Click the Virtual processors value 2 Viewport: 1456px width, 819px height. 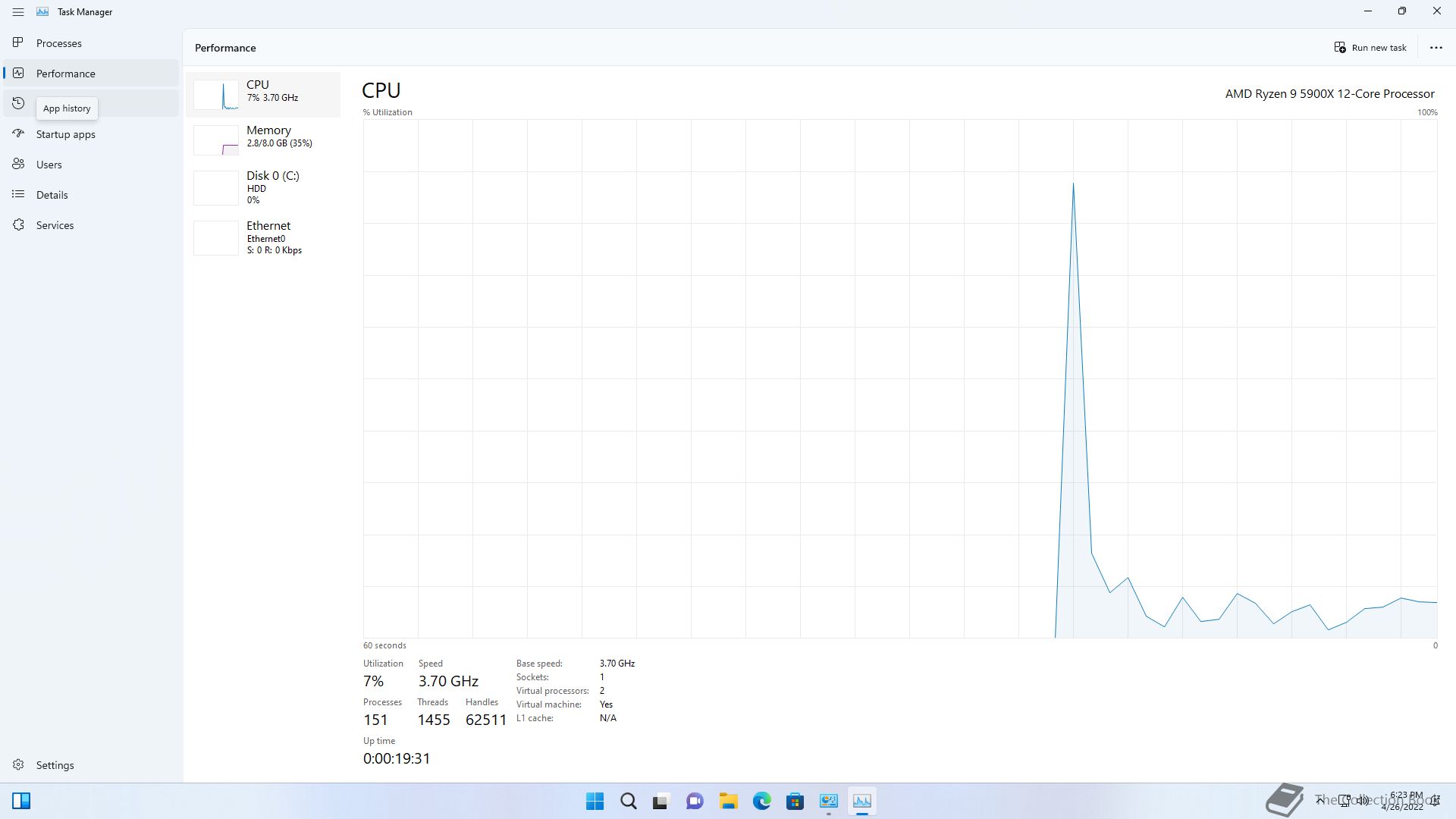[602, 691]
